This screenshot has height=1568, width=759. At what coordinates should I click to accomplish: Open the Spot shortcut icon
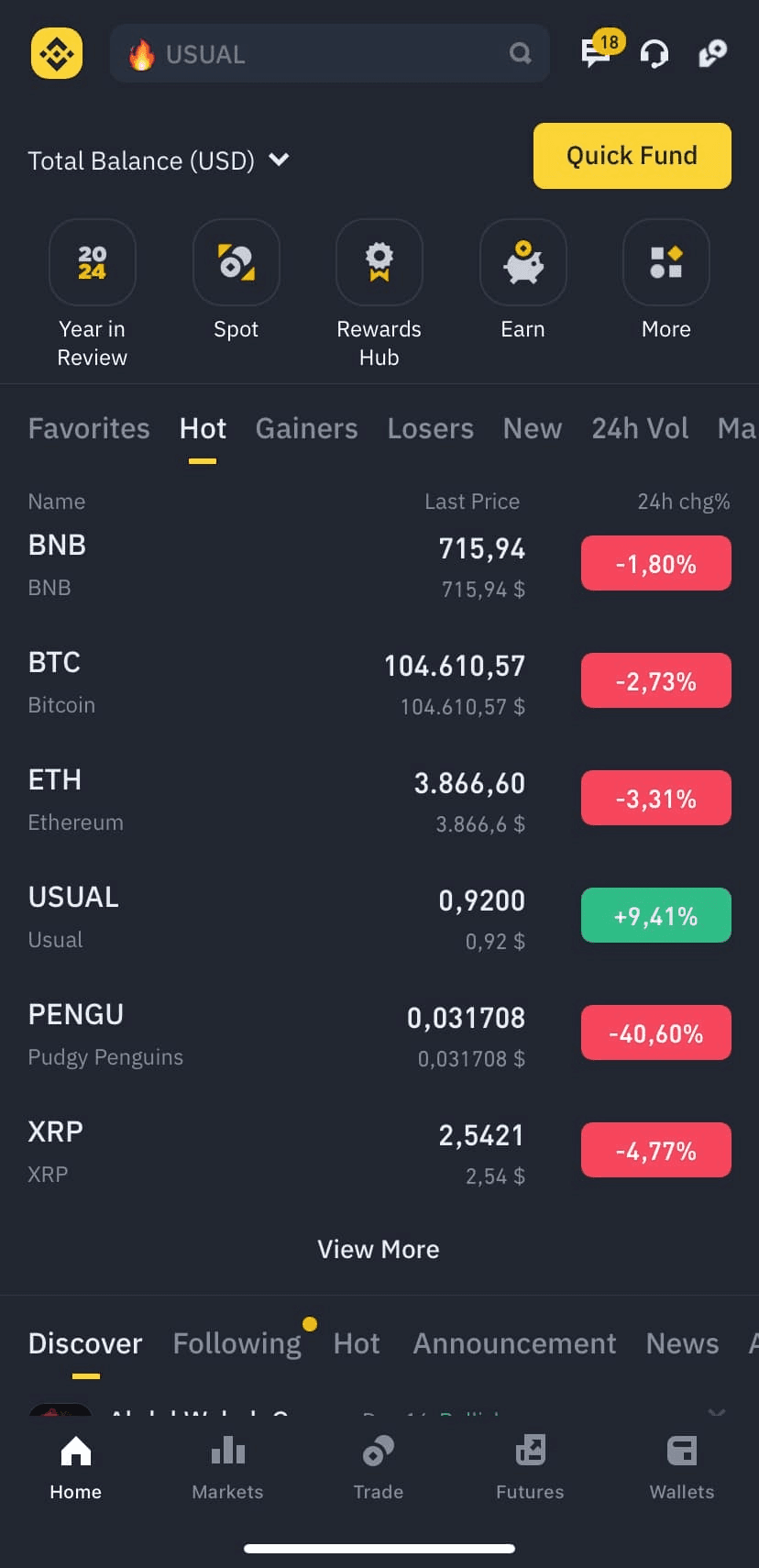pos(236,263)
